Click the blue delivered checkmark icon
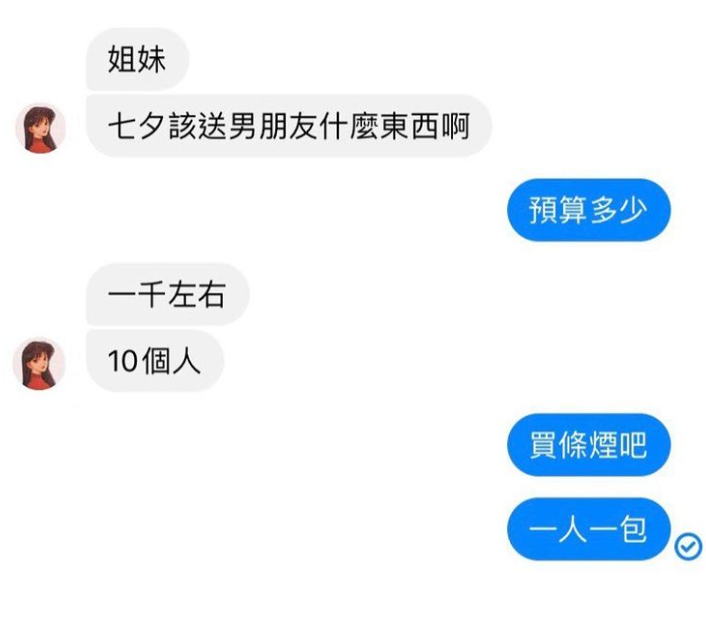Viewport: 706px width, 617px height. pyautogui.click(x=688, y=546)
